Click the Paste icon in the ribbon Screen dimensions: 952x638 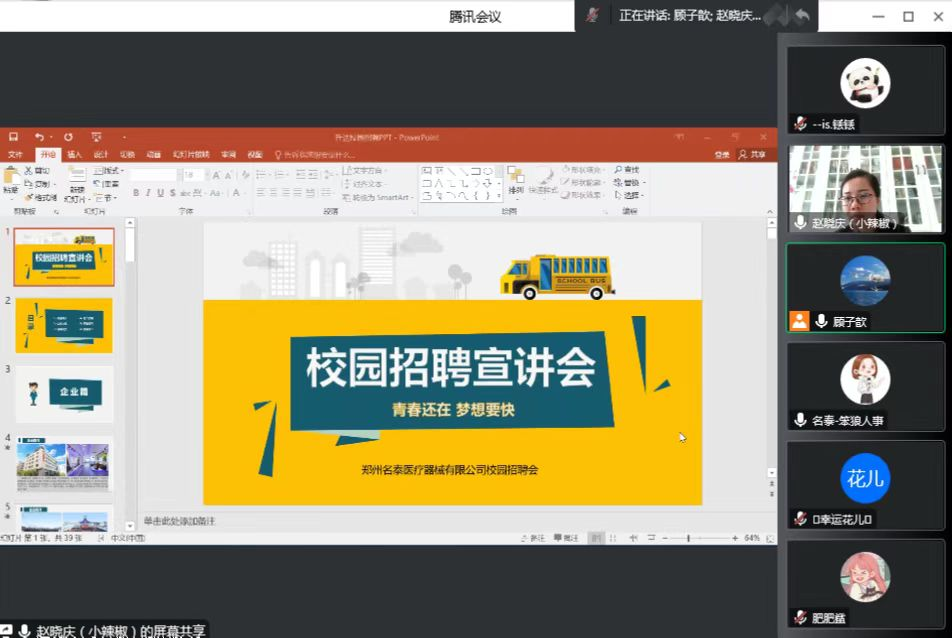[10, 178]
